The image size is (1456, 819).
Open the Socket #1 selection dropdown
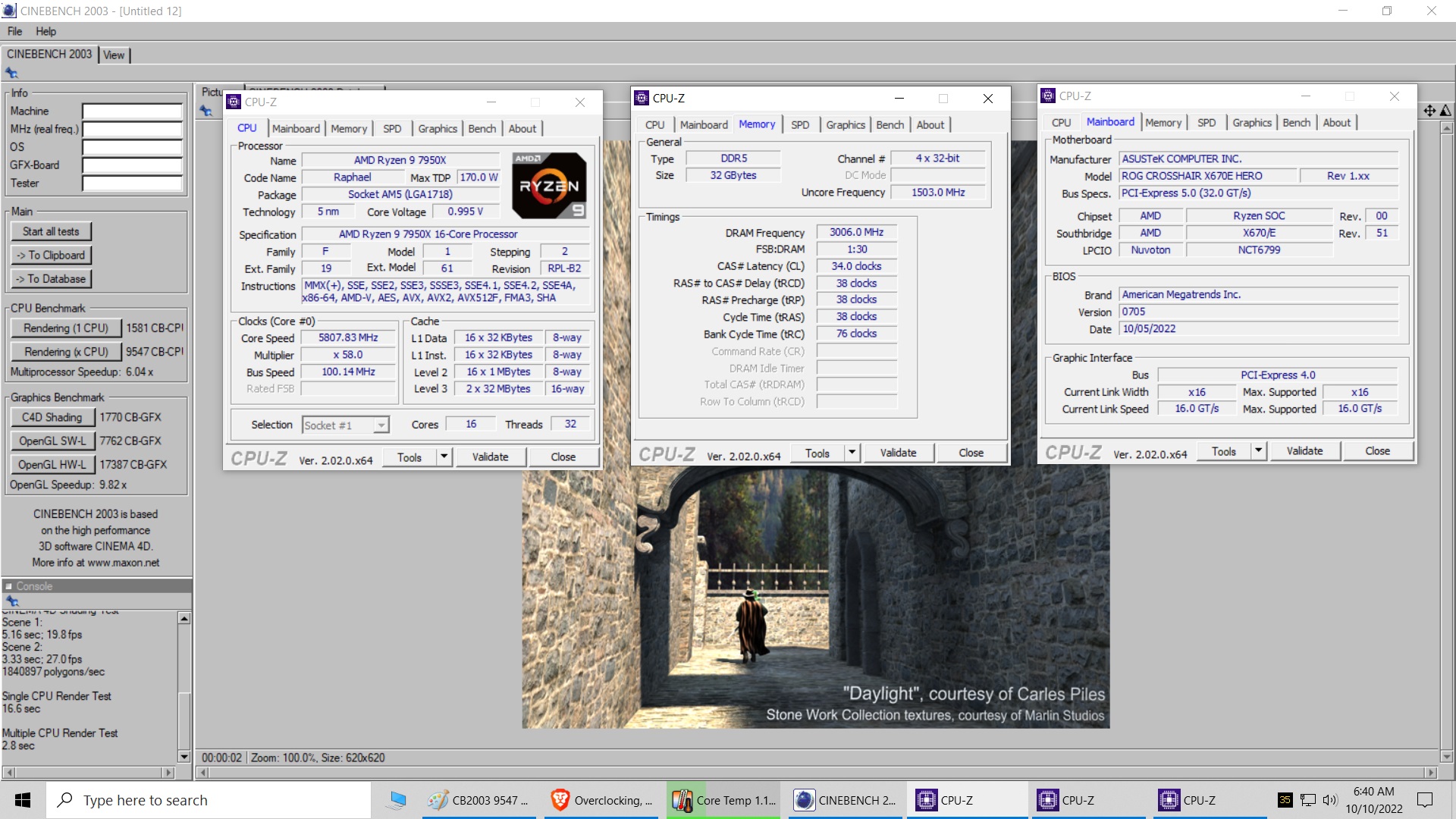[x=381, y=425]
